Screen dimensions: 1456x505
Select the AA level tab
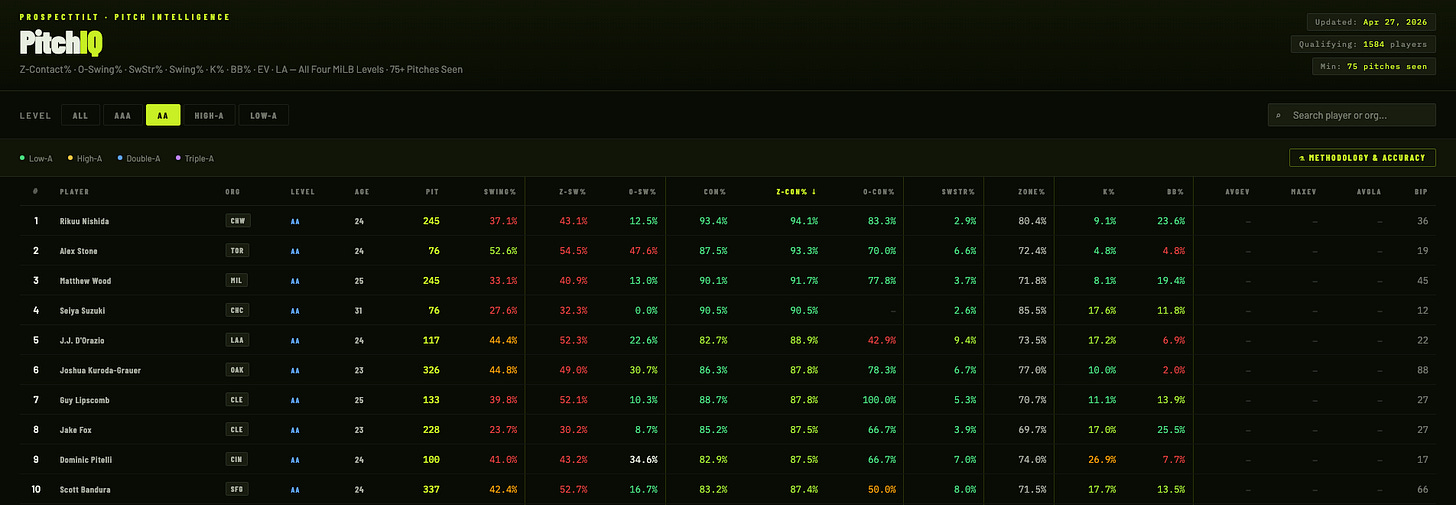(x=163, y=116)
